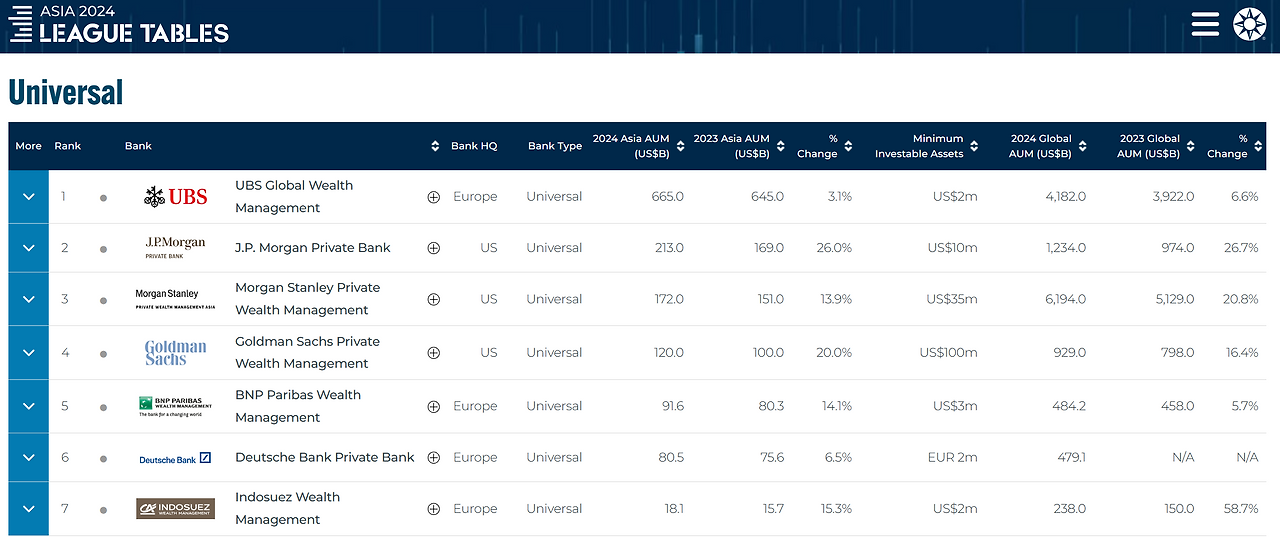
Task: Click the US$100m minimum for Goldman Sachs
Action: click(x=950, y=353)
